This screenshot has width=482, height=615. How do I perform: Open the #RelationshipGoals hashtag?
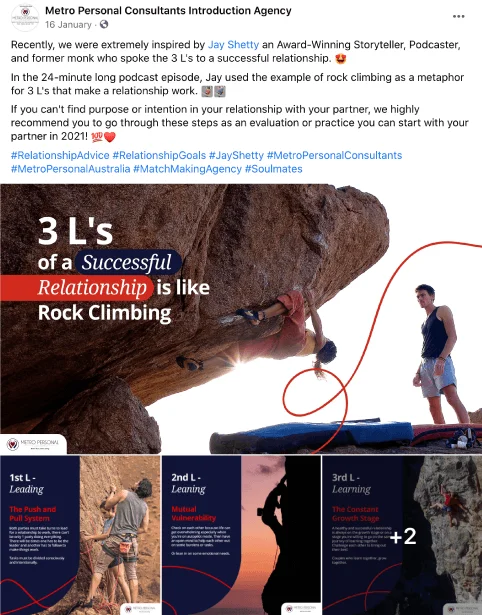click(x=159, y=155)
